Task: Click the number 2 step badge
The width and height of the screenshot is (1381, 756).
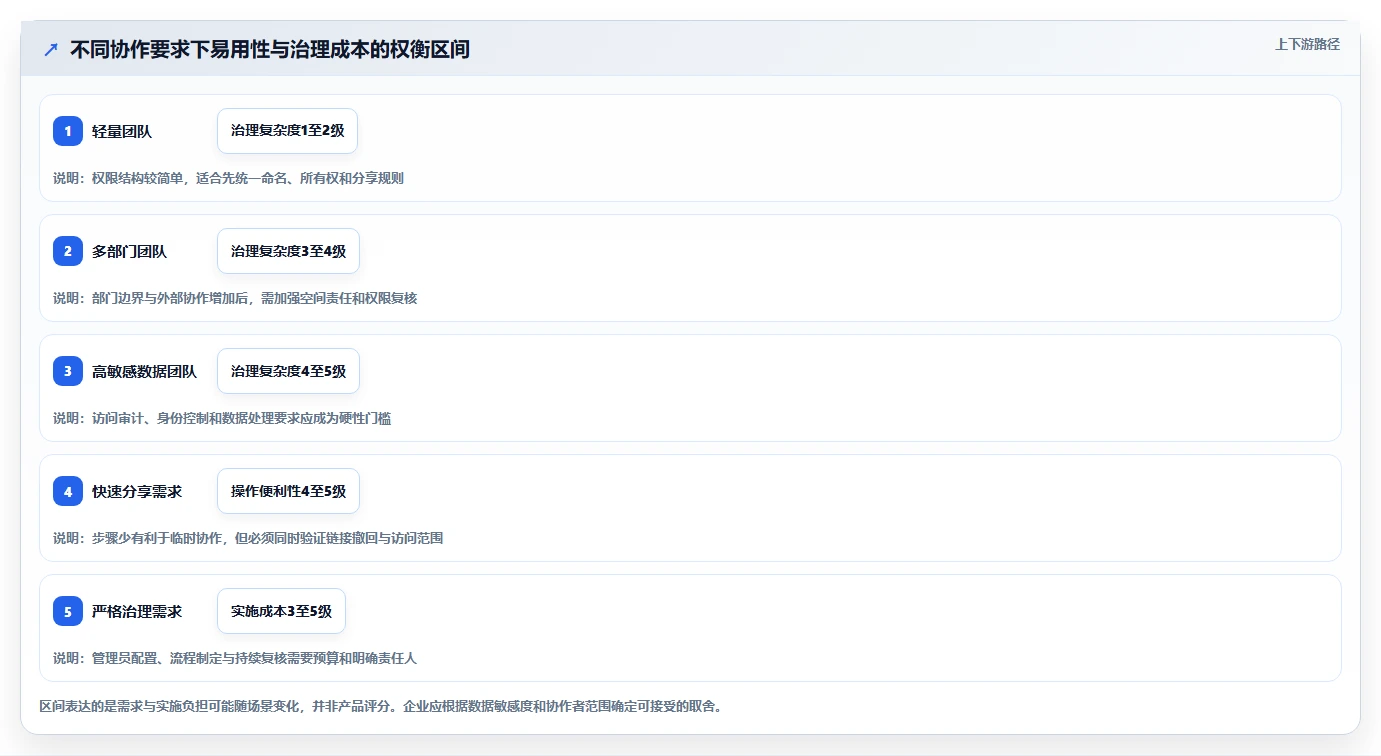Action: point(68,251)
